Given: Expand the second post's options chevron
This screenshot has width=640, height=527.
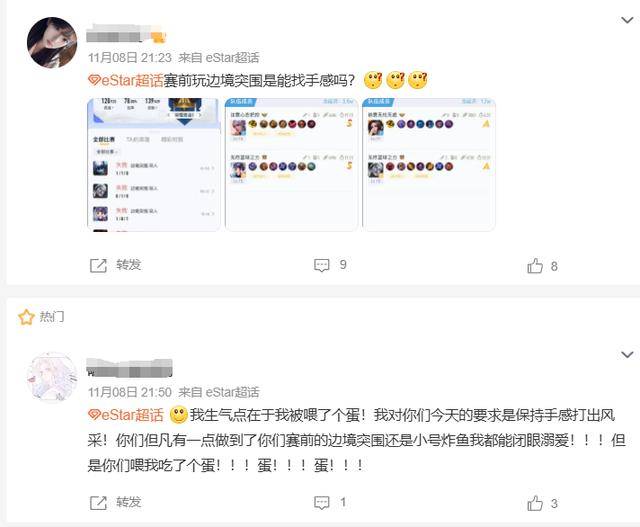Looking at the screenshot, I should pyautogui.click(x=627, y=354).
